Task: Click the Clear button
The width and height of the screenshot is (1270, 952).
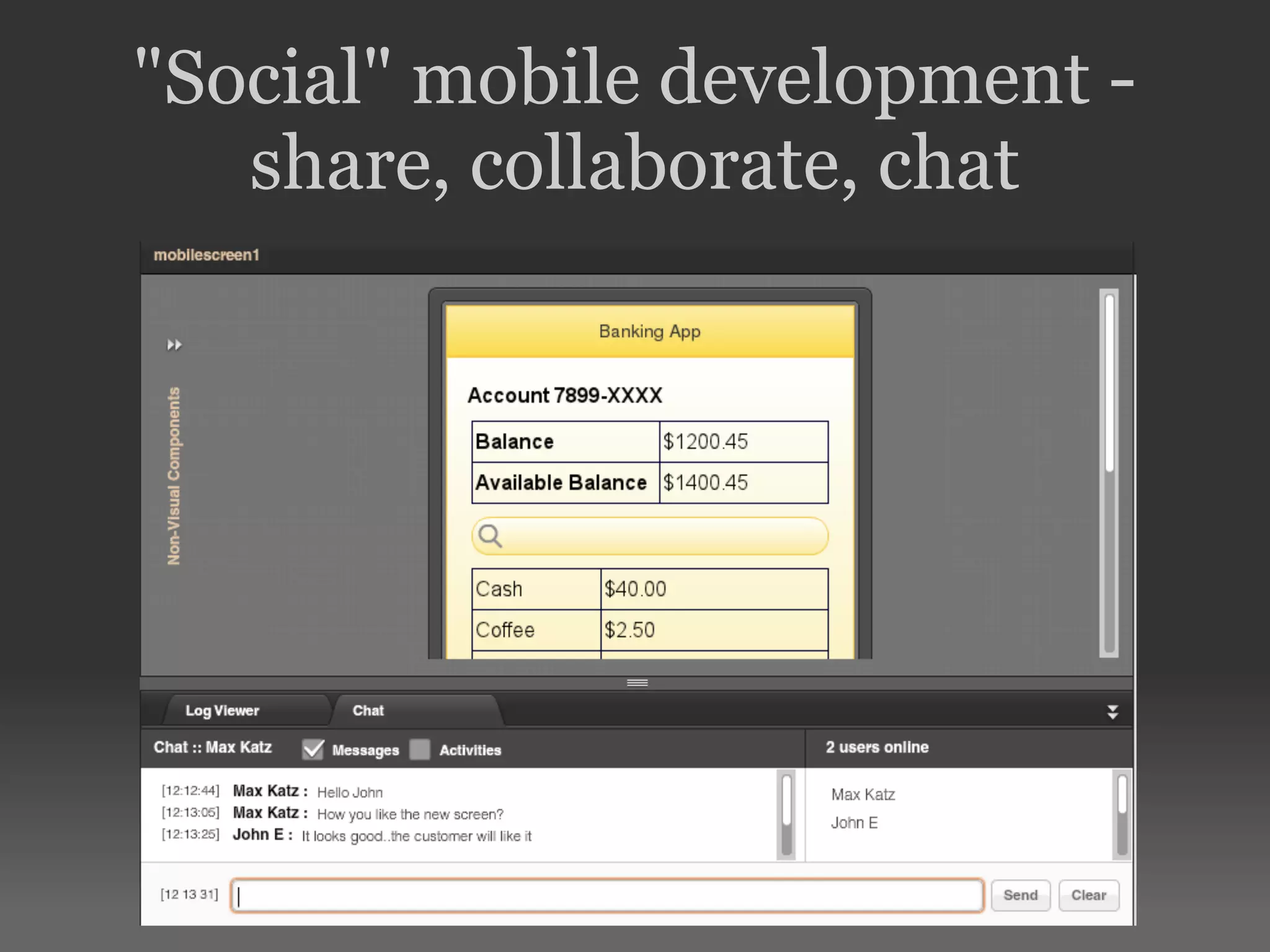Action: click(1089, 895)
